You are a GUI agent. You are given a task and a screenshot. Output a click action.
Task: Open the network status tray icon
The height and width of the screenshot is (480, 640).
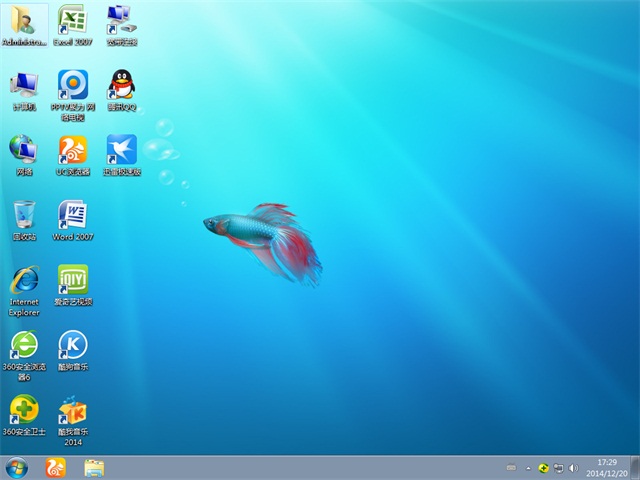(558, 468)
